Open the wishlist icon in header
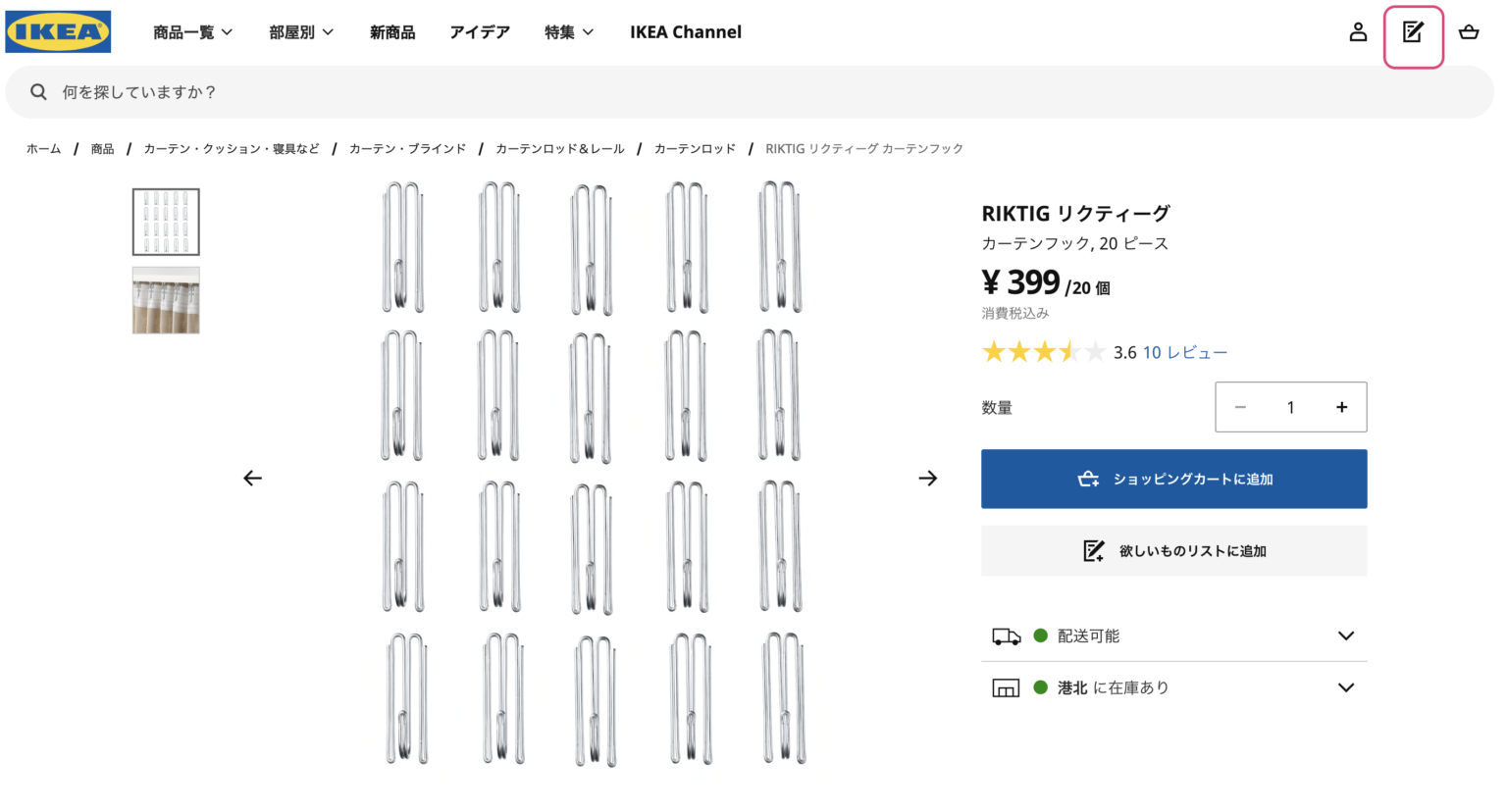Image resolution: width=1507 pixels, height=812 pixels. [1413, 32]
